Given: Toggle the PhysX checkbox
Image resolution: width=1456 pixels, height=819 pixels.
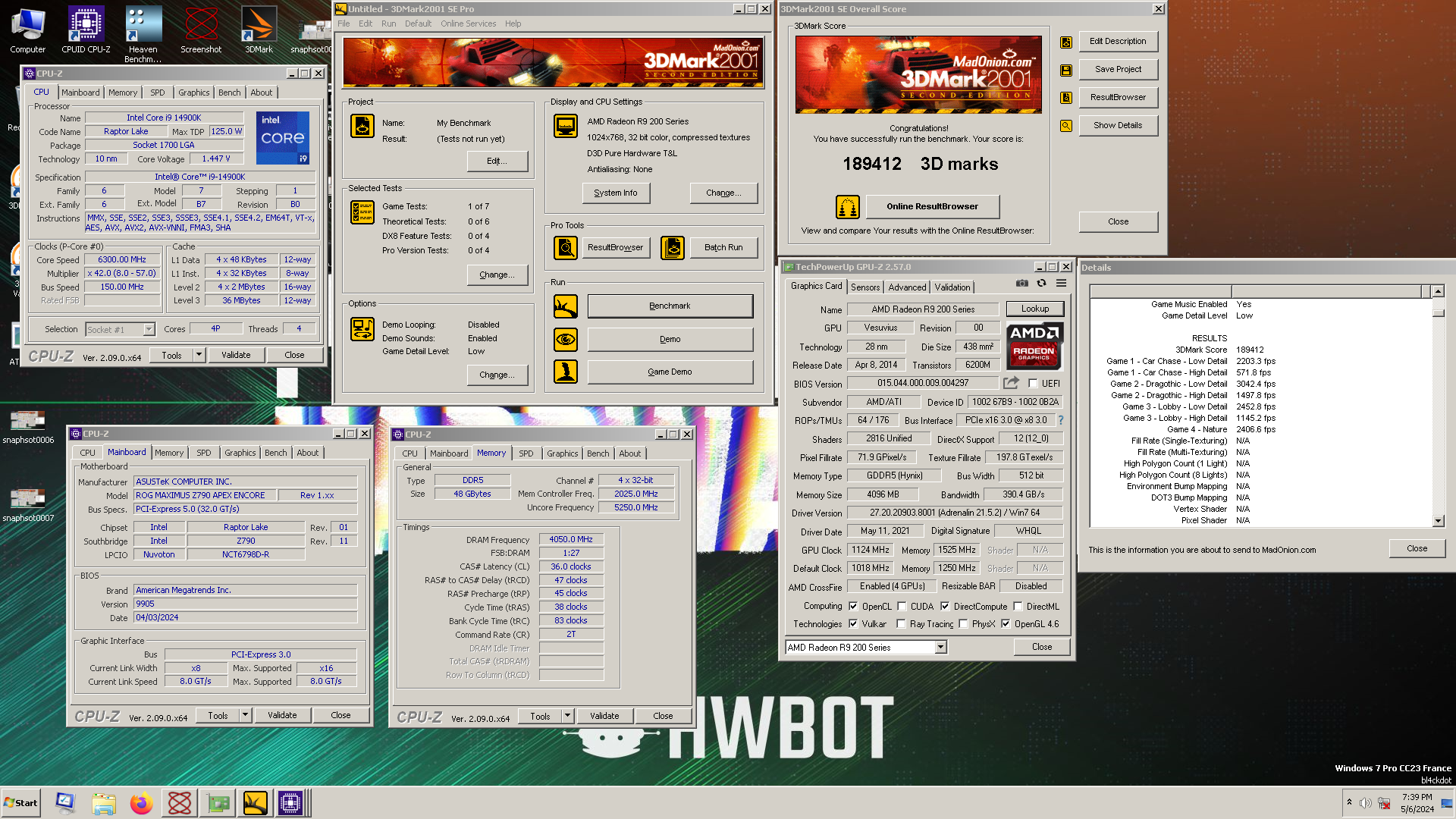Looking at the screenshot, I should [x=963, y=624].
